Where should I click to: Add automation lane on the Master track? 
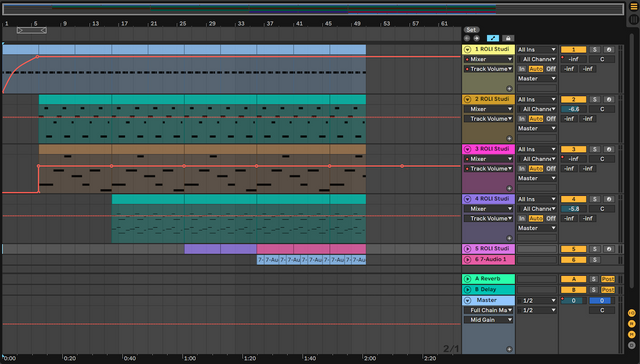509,349
